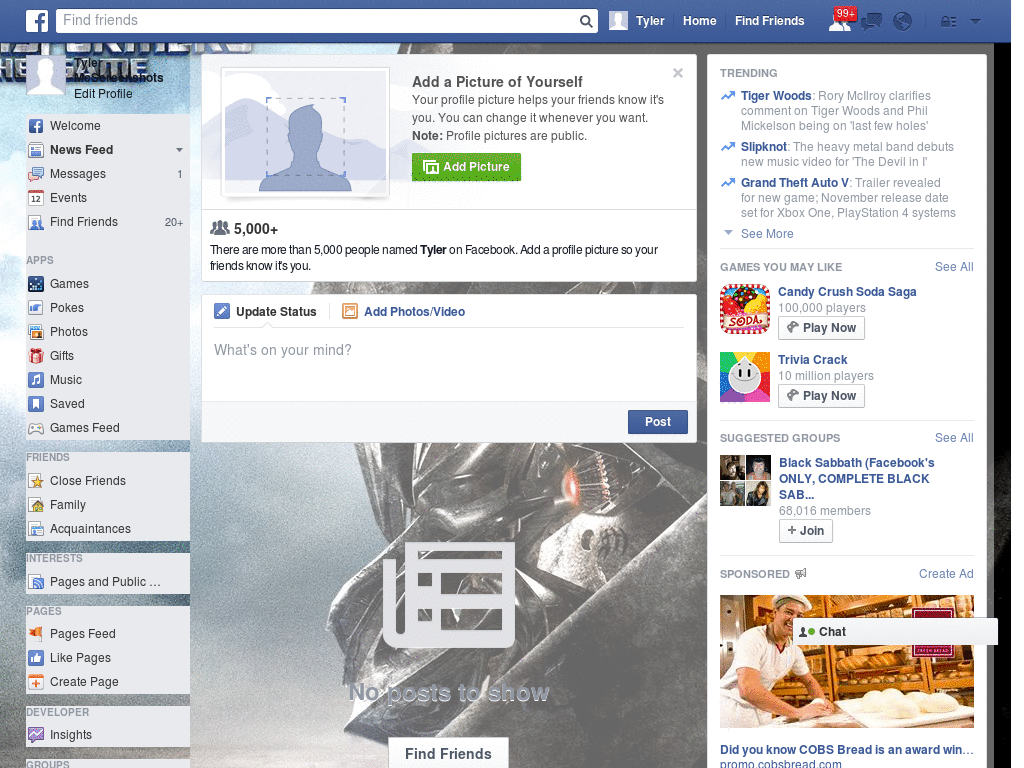Click the profile picture placeholder image

(x=305, y=133)
